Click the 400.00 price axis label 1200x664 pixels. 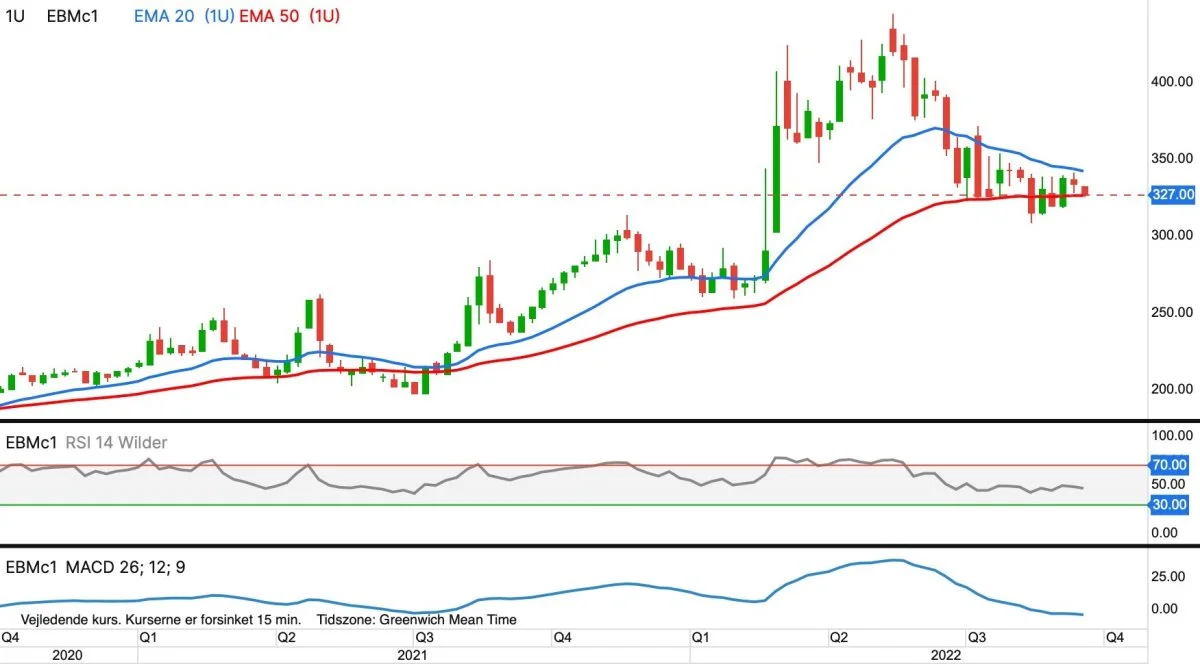click(x=1169, y=81)
